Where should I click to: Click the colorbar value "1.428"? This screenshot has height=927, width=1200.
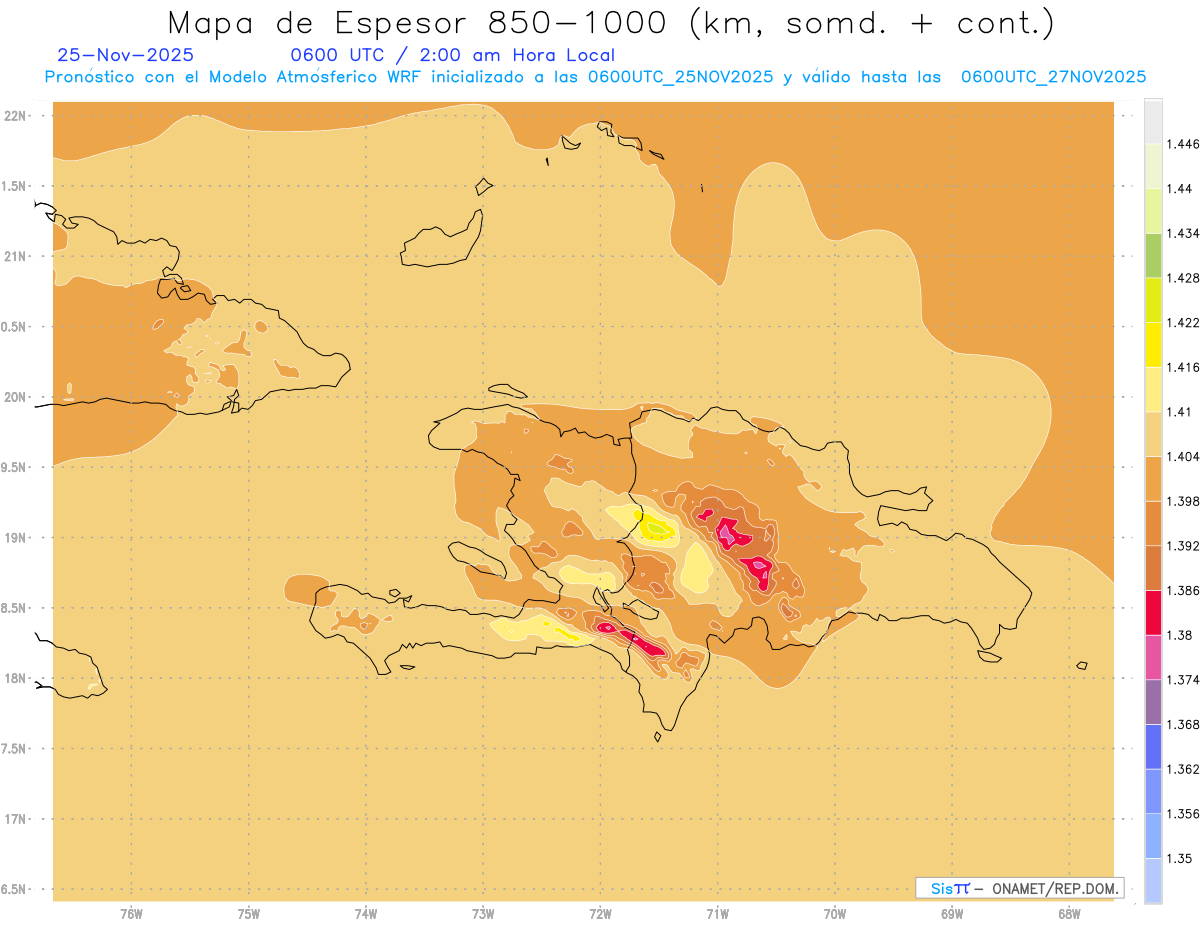point(1184,278)
